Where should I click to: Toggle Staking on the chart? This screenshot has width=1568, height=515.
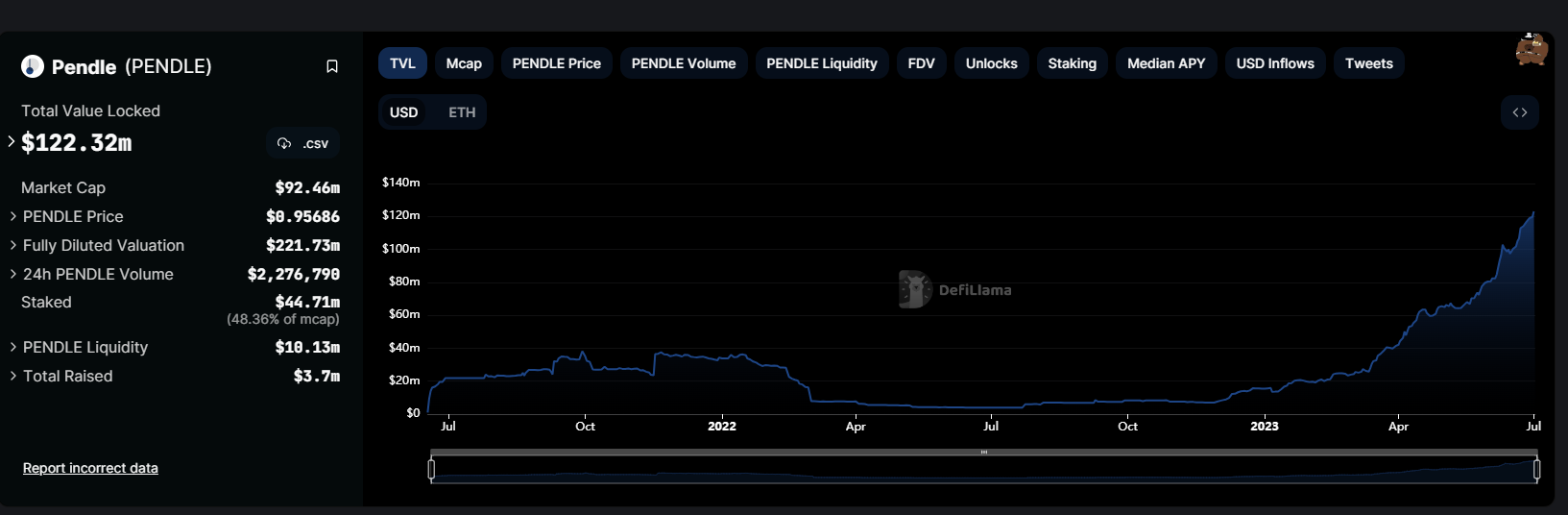coord(1072,63)
